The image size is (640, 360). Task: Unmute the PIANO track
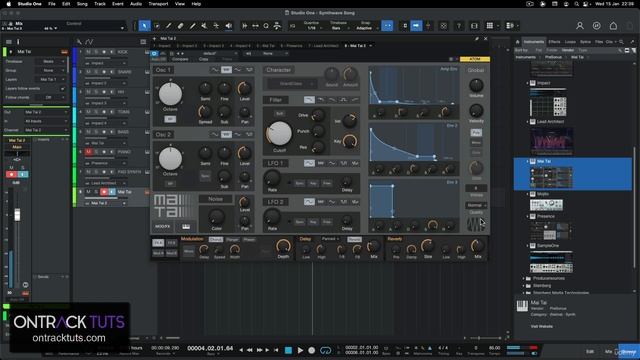coord(88,152)
